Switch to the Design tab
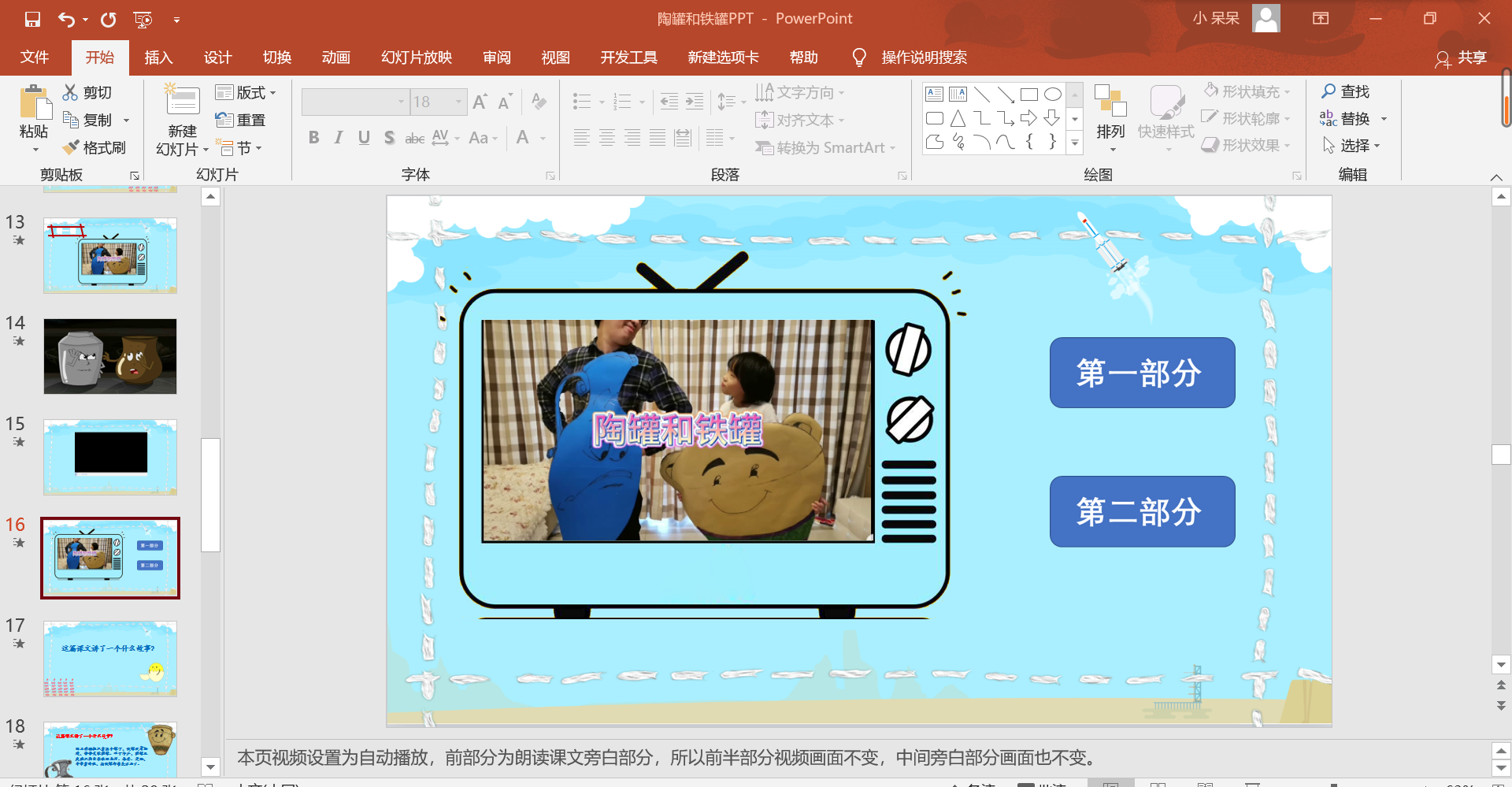This screenshot has height=787, width=1512. click(x=217, y=57)
